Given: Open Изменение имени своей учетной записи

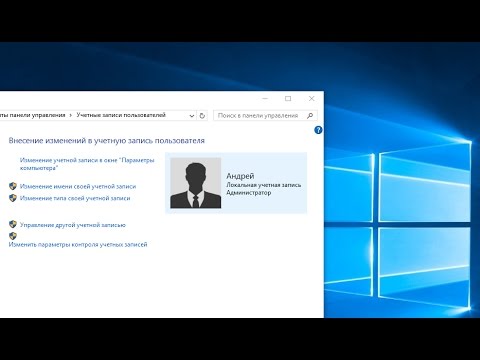Looking at the screenshot, I should pos(78,186).
